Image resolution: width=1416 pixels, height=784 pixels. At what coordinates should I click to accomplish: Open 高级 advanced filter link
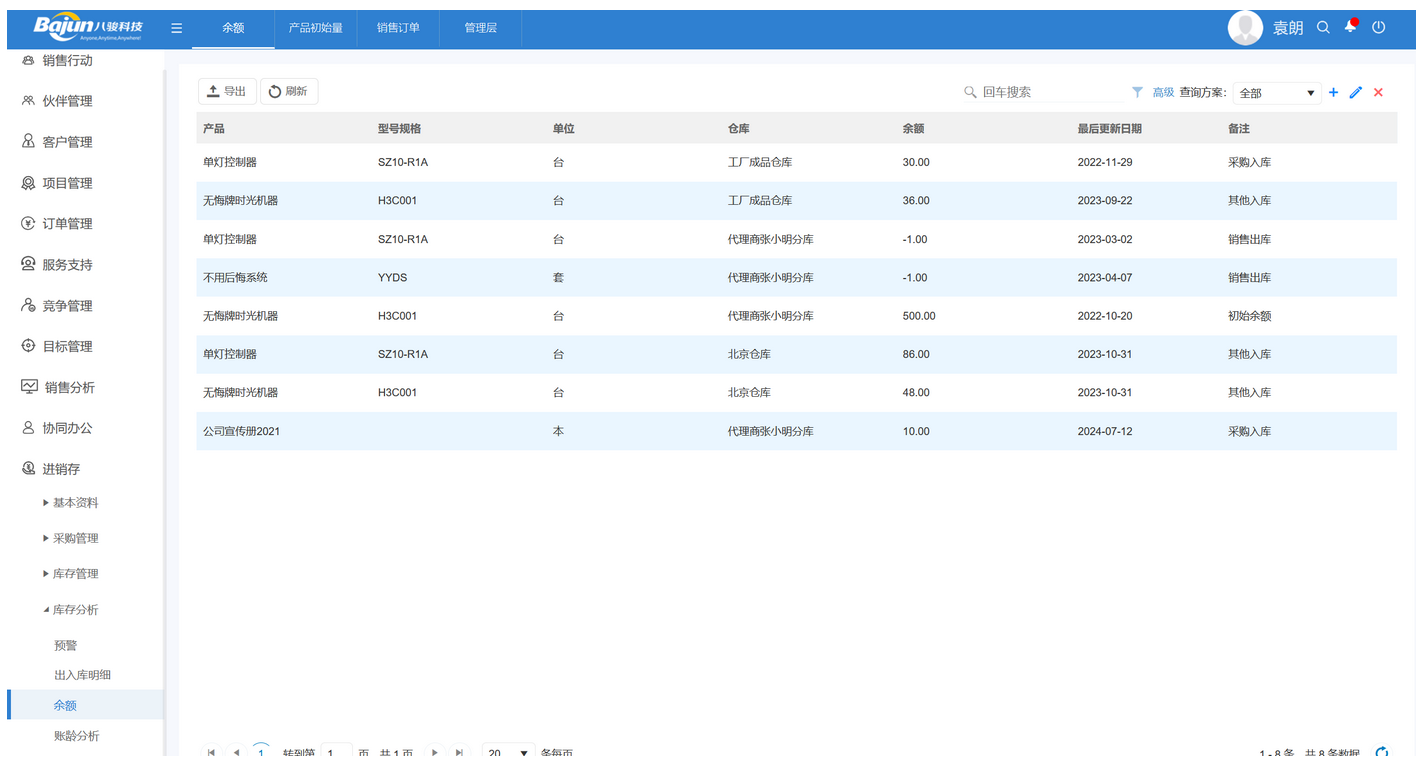point(1163,92)
